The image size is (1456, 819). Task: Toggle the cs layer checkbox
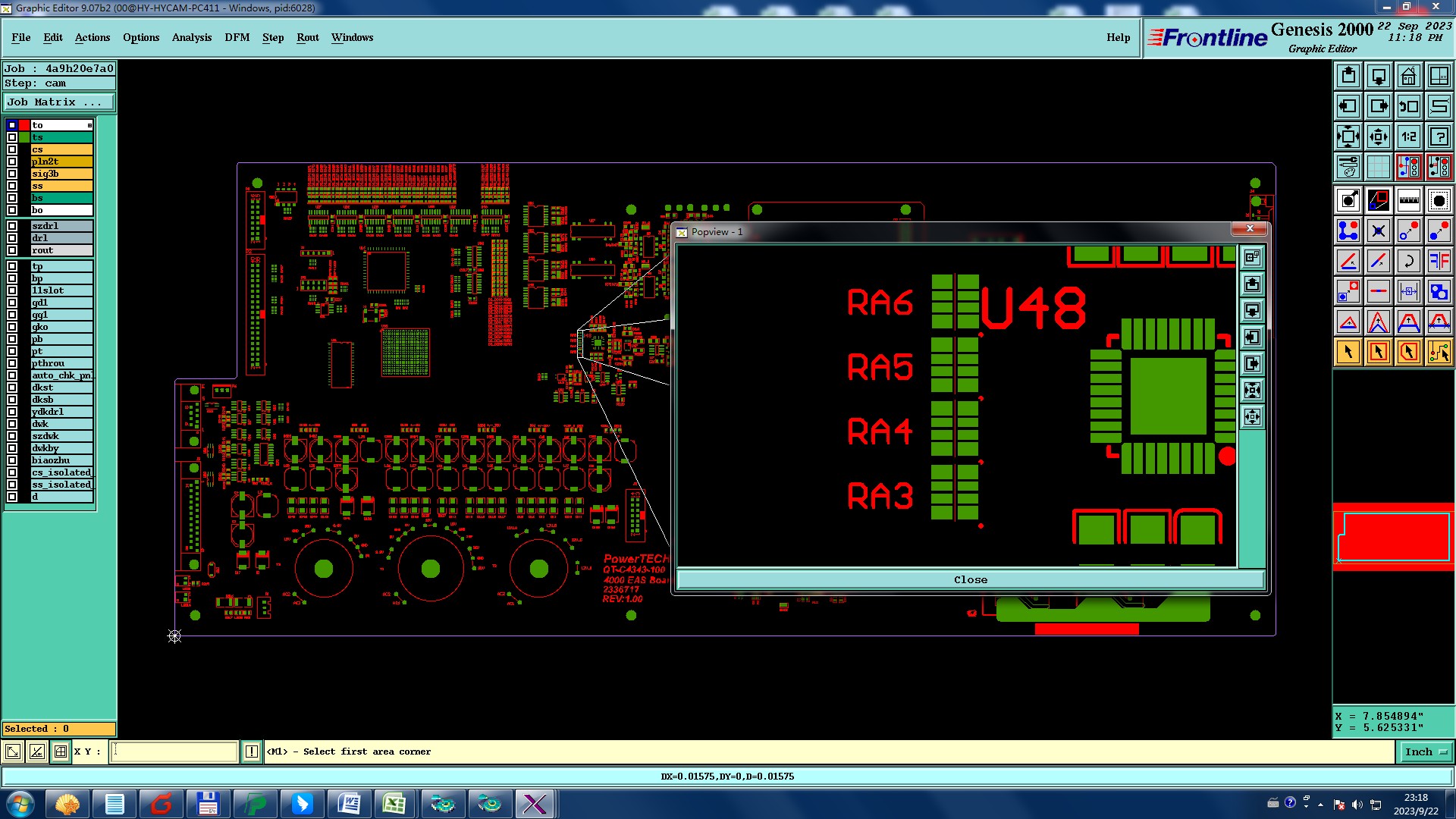tap(12, 149)
